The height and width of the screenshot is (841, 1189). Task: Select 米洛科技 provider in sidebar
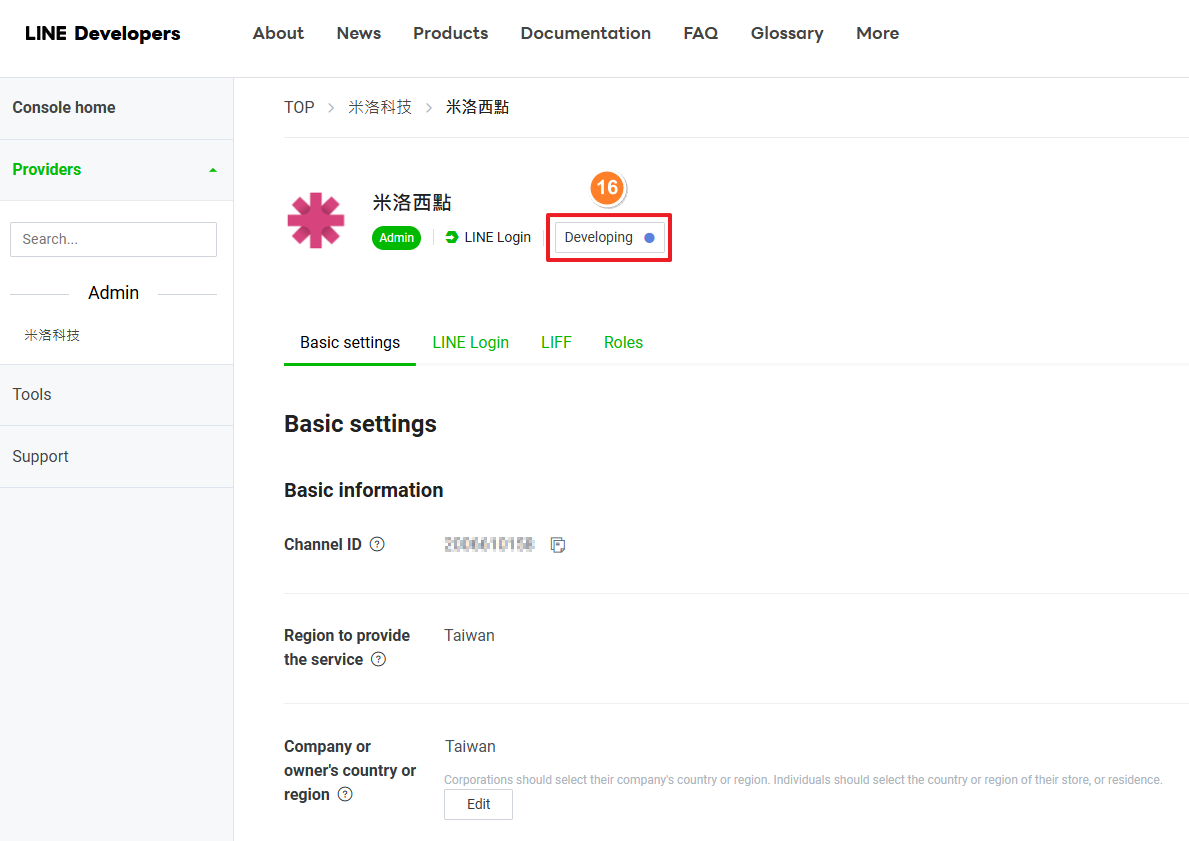(x=52, y=335)
